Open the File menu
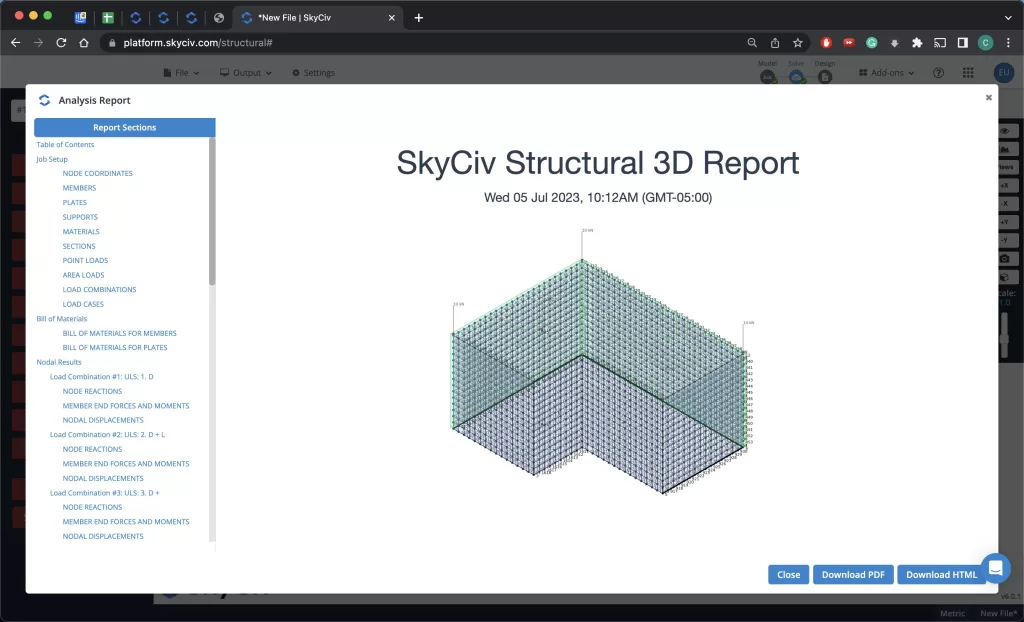Image resolution: width=1024 pixels, height=622 pixels. (x=181, y=73)
